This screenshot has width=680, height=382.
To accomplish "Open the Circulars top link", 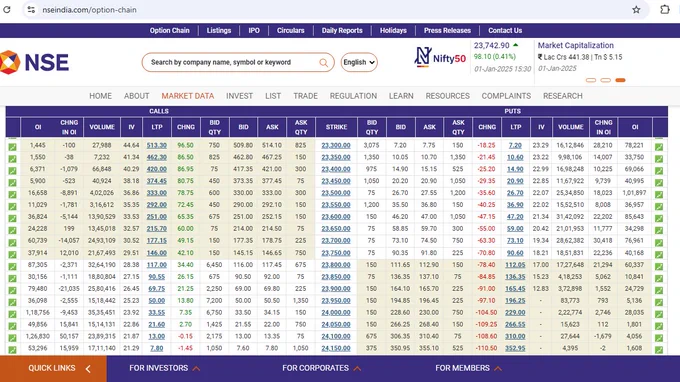I will point(291,30).
